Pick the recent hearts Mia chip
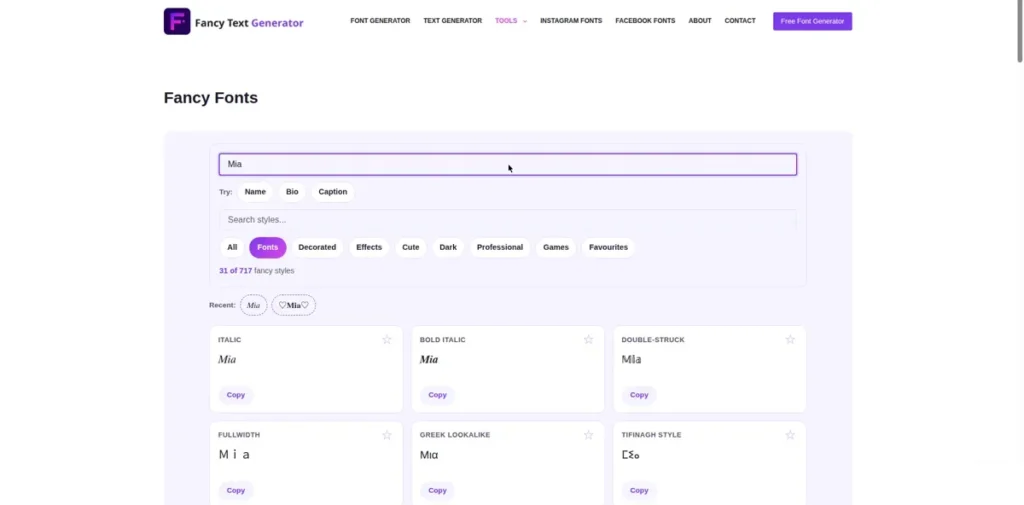 pos(293,305)
